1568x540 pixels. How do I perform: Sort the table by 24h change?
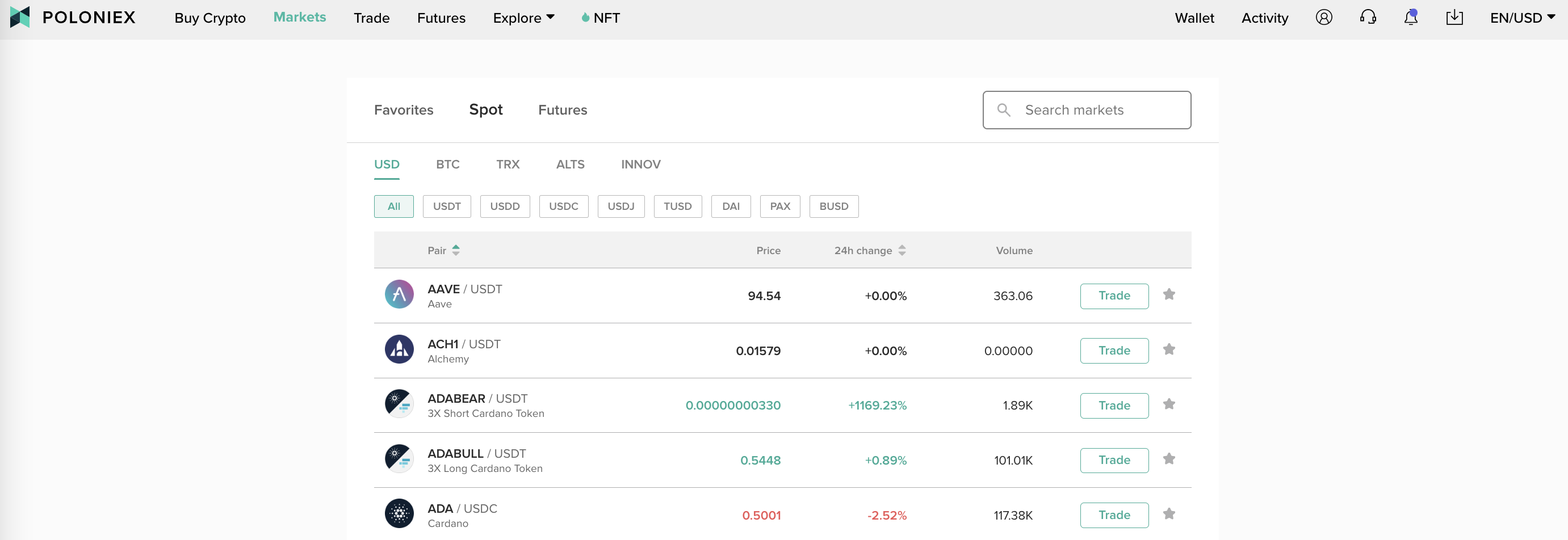[x=870, y=251]
